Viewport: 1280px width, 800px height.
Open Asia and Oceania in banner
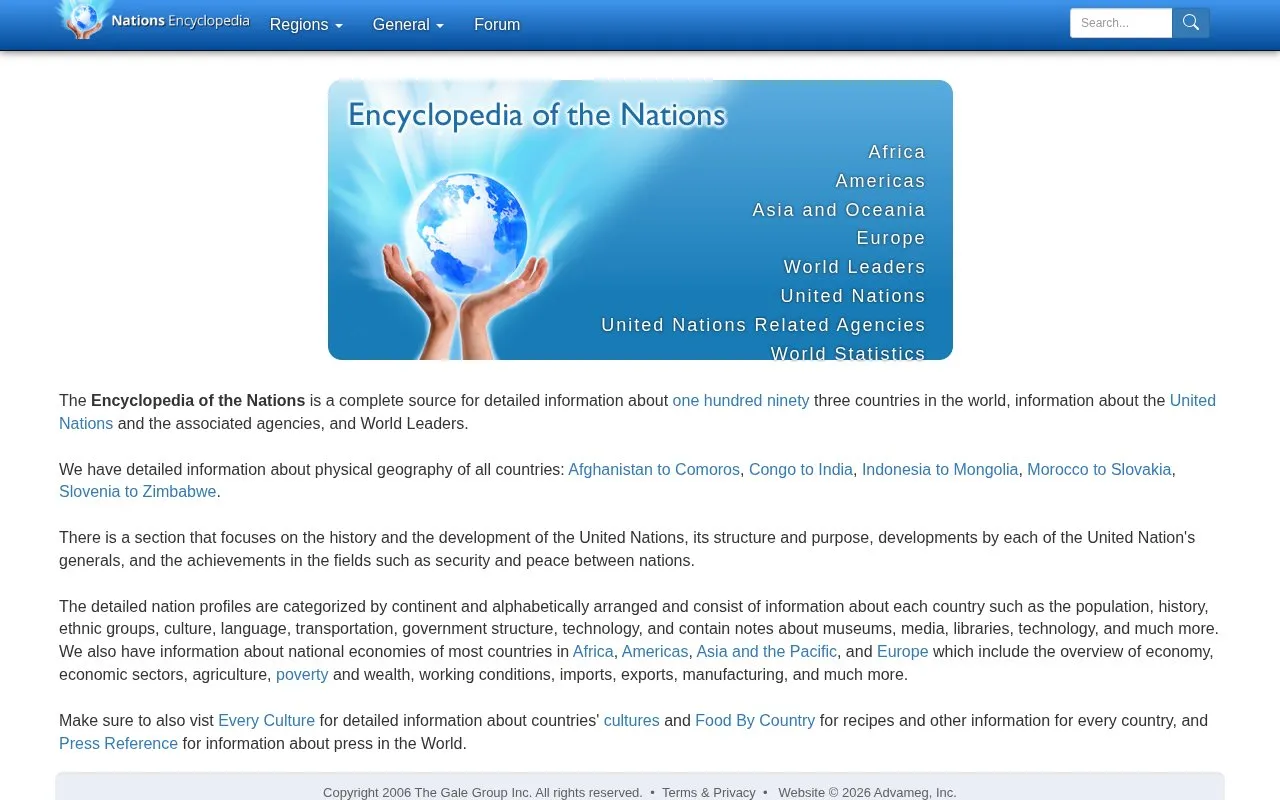click(x=839, y=210)
